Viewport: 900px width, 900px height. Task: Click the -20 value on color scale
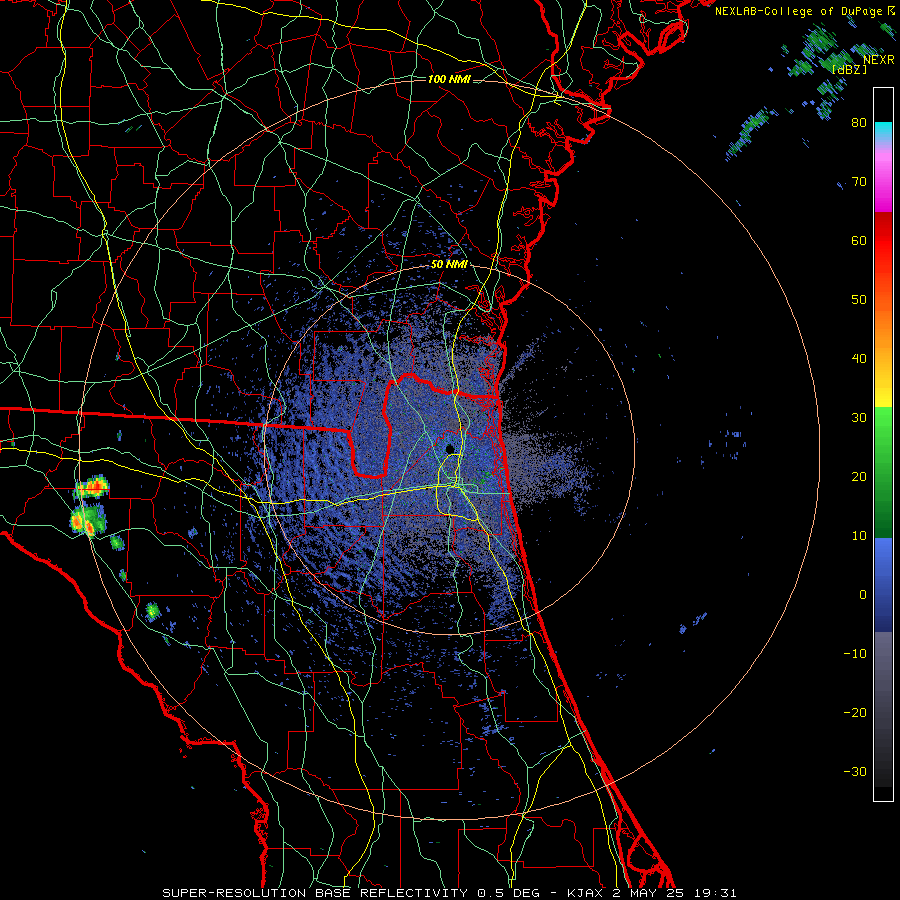[x=855, y=712]
